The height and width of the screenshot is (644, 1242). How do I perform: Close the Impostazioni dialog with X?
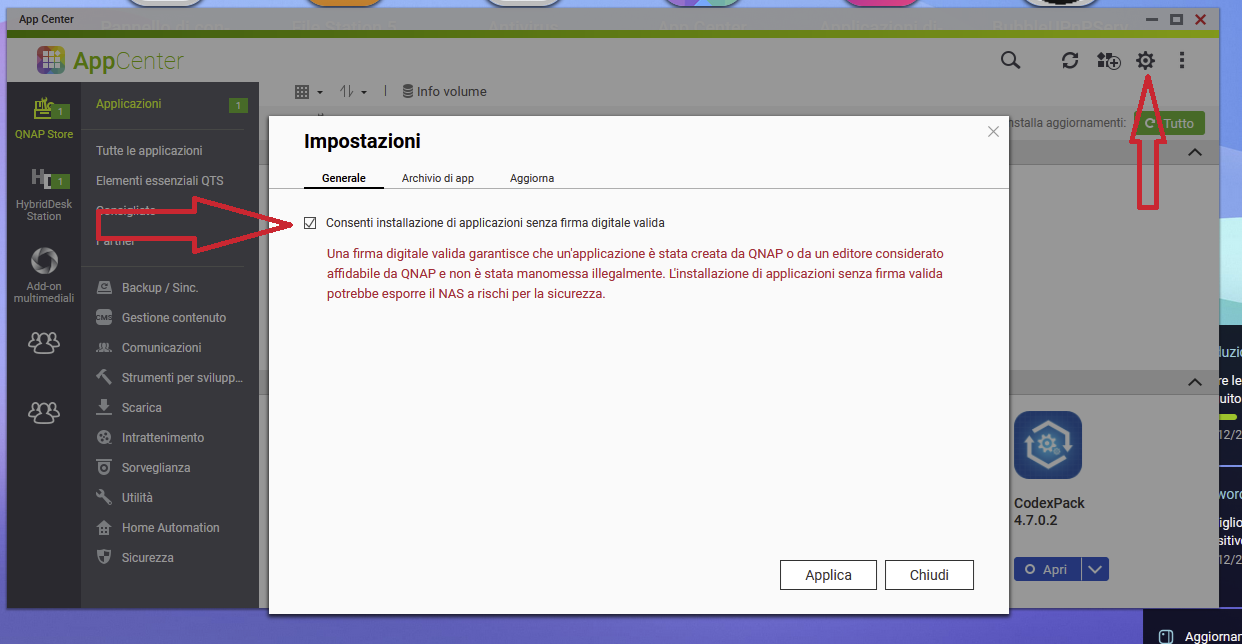tap(993, 132)
